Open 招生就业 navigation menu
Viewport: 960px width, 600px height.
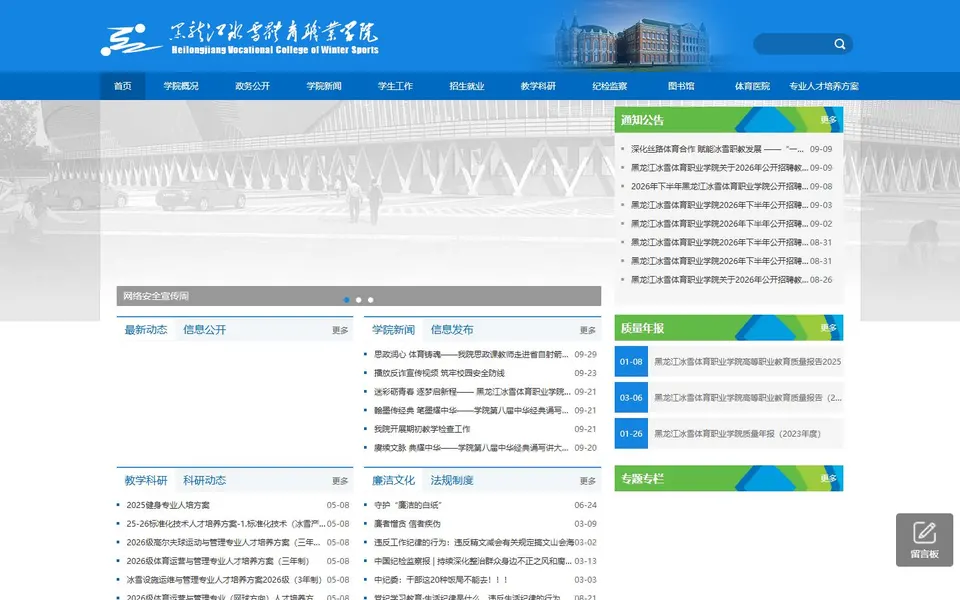tap(467, 86)
